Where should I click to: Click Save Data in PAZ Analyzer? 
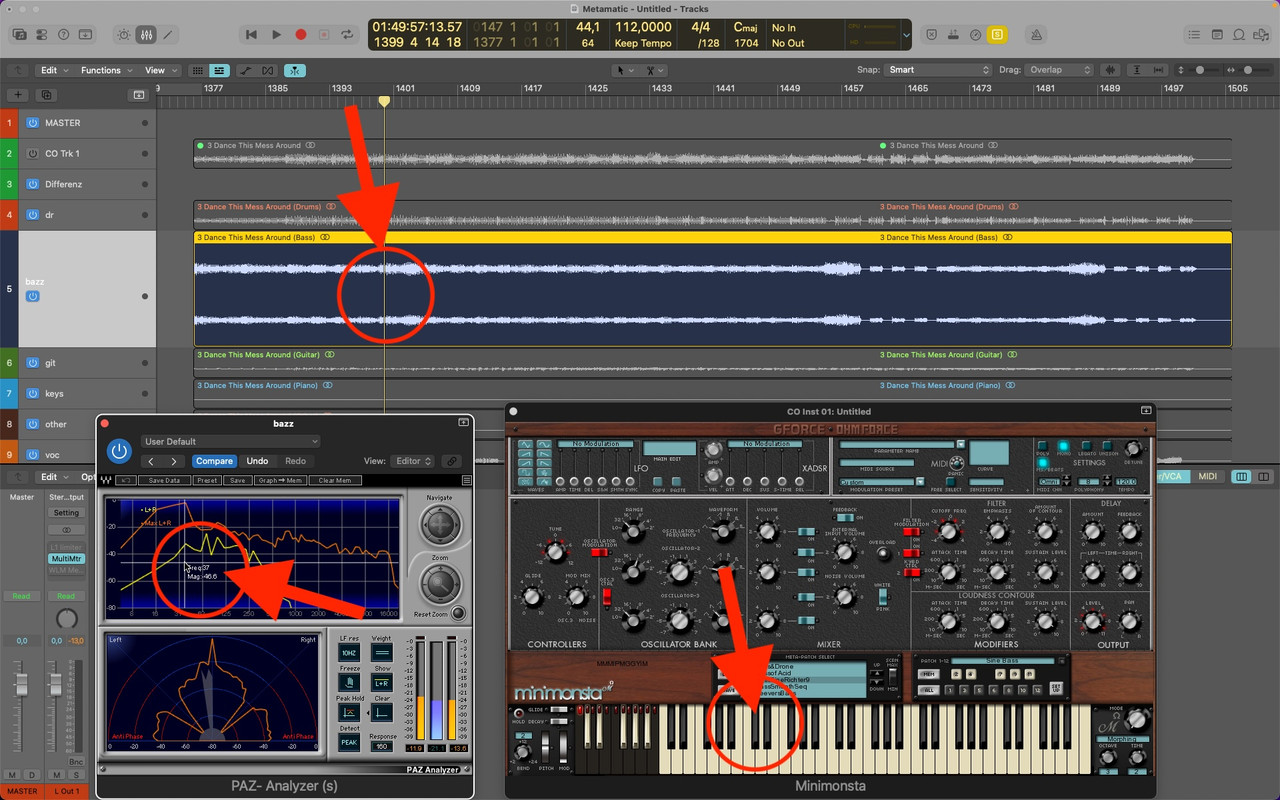click(x=164, y=481)
